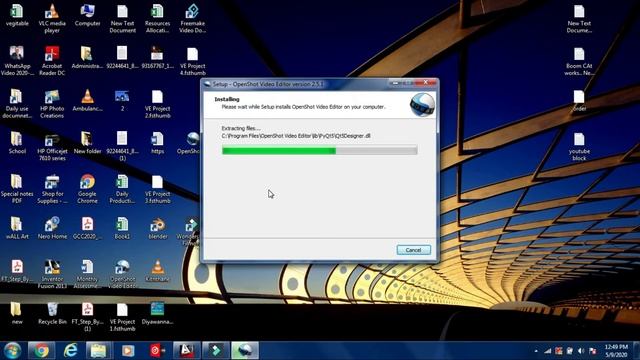This screenshot has width=640, height=360.
Task: Open the vegitable spreadsheet desktop icon
Action: pos(17,16)
